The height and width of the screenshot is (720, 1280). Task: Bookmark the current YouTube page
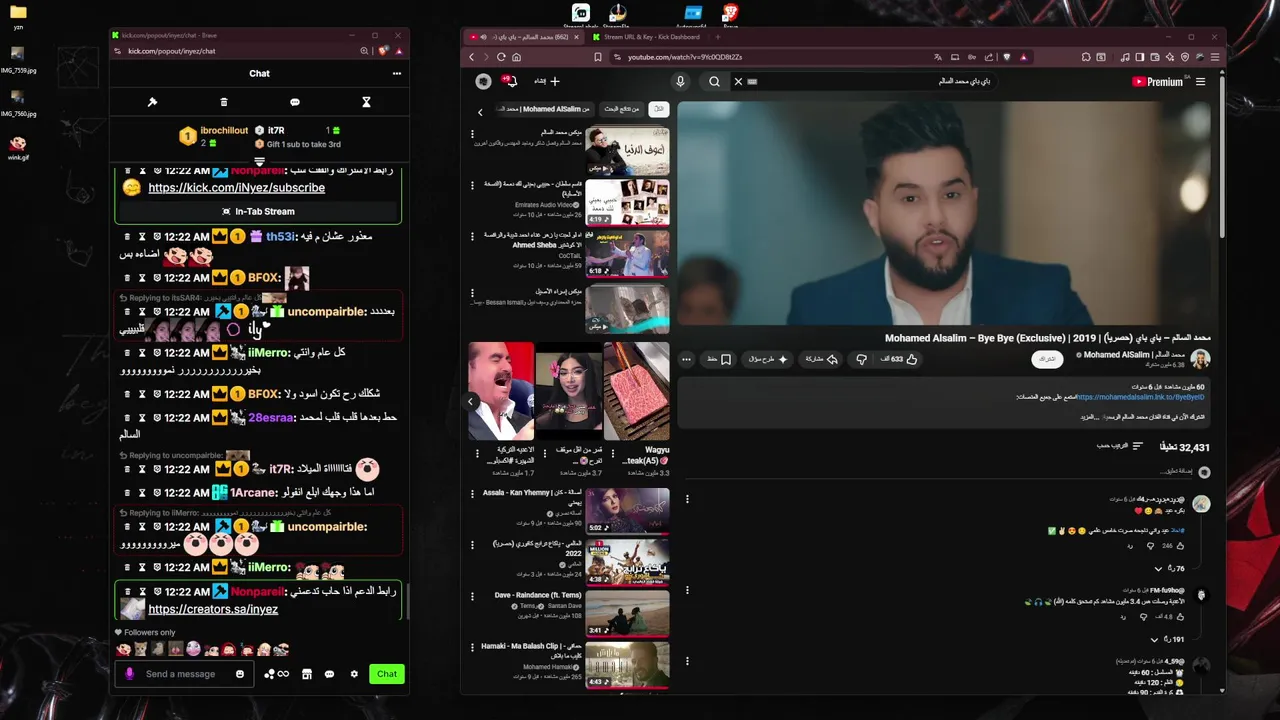(x=598, y=57)
